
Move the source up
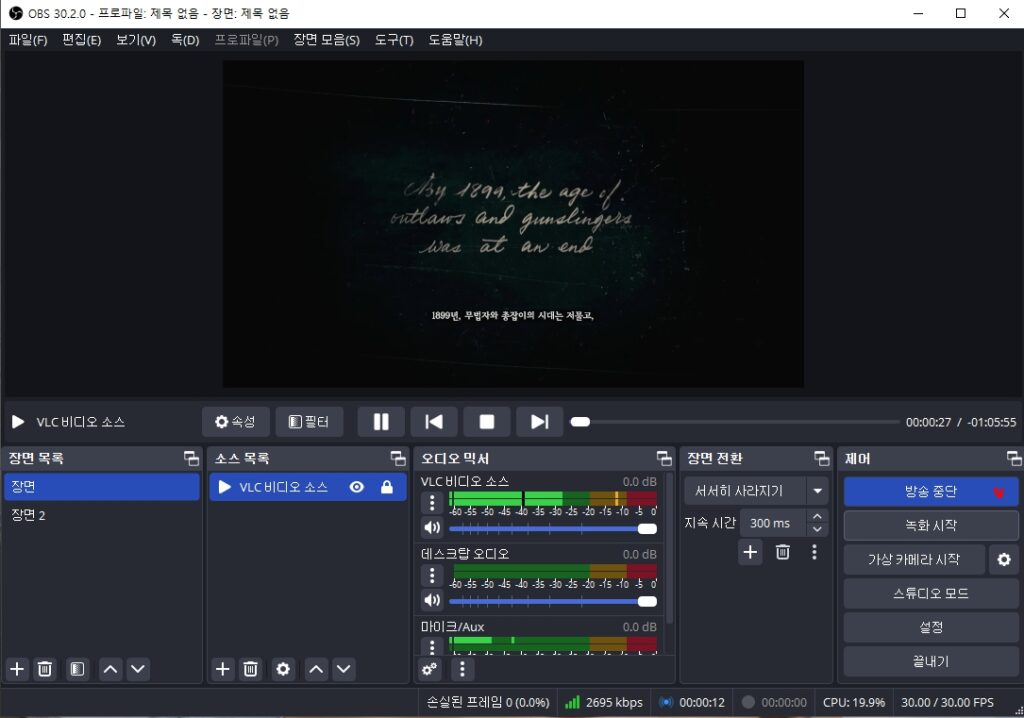point(316,669)
